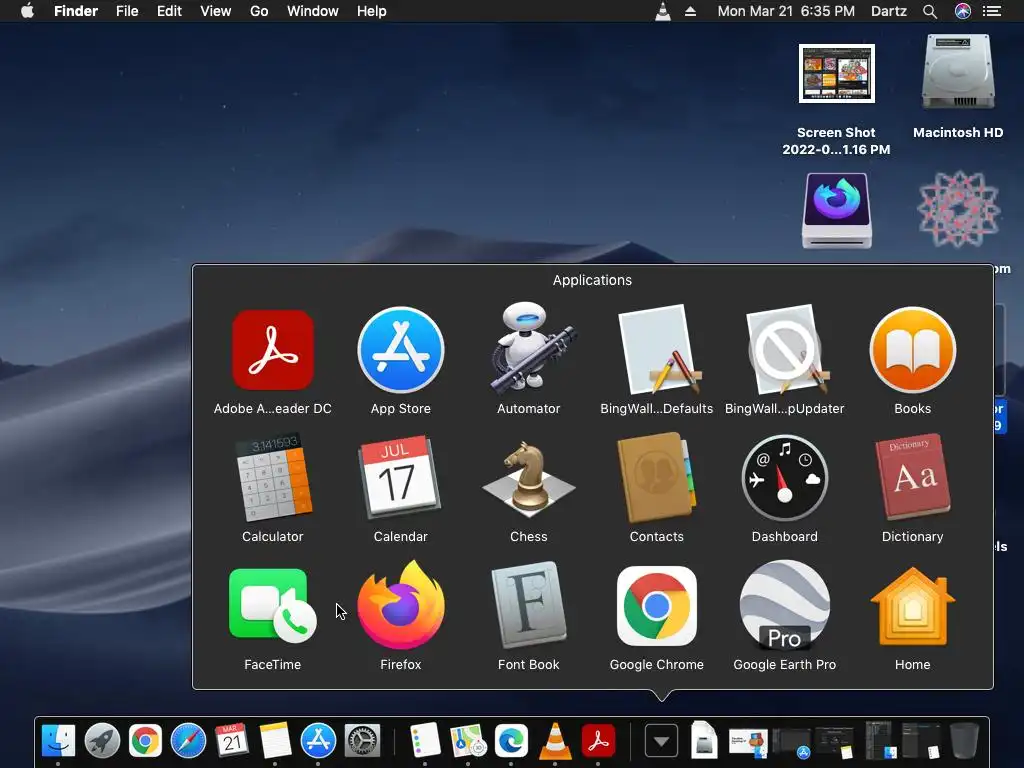1024x768 pixels.
Task: Open the Calculator app
Action: [x=273, y=477]
